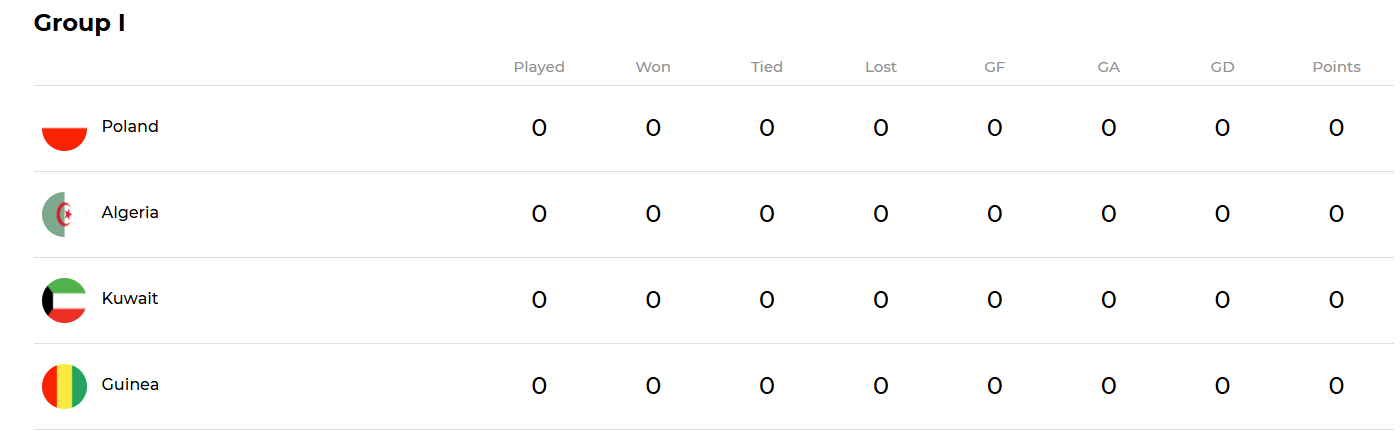Viewport: 1400px width, 434px height.
Task: Click the Lost column header
Action: pyautogui.click(x=881, y=67)
